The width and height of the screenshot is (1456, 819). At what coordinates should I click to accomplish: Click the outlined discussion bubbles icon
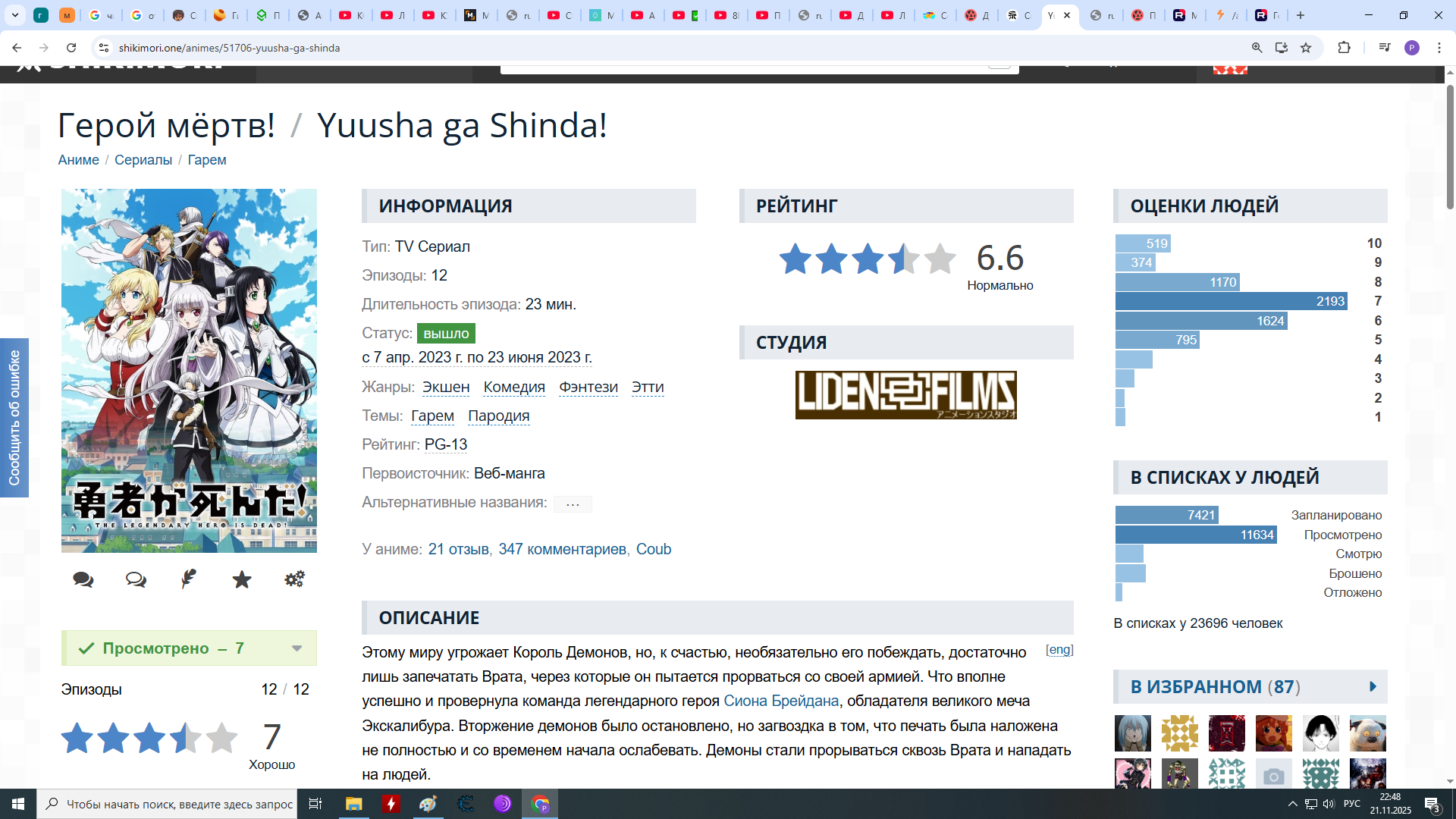(136, 580)
